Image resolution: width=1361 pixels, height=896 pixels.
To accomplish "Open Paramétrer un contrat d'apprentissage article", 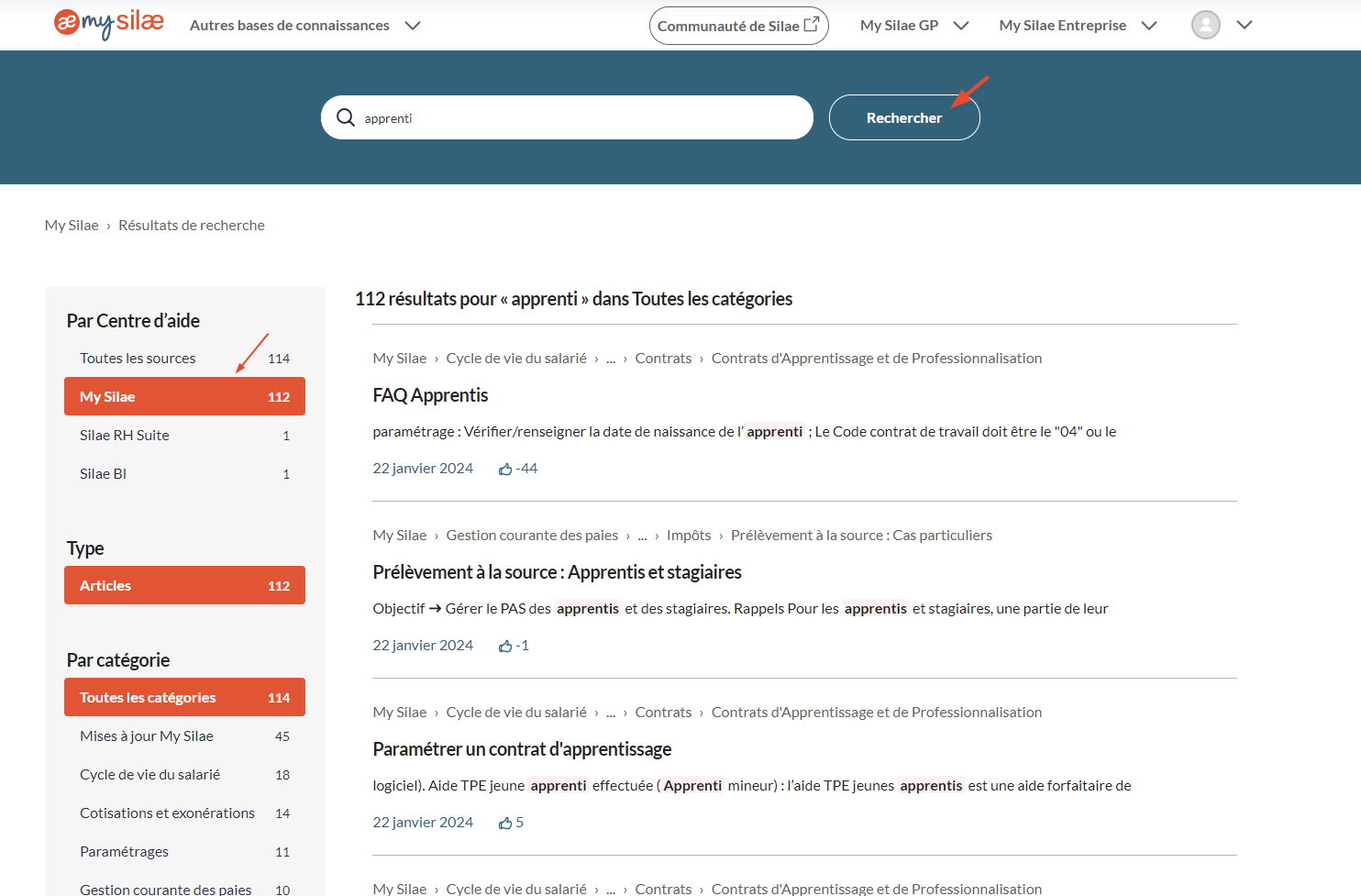I will (522, 749).
